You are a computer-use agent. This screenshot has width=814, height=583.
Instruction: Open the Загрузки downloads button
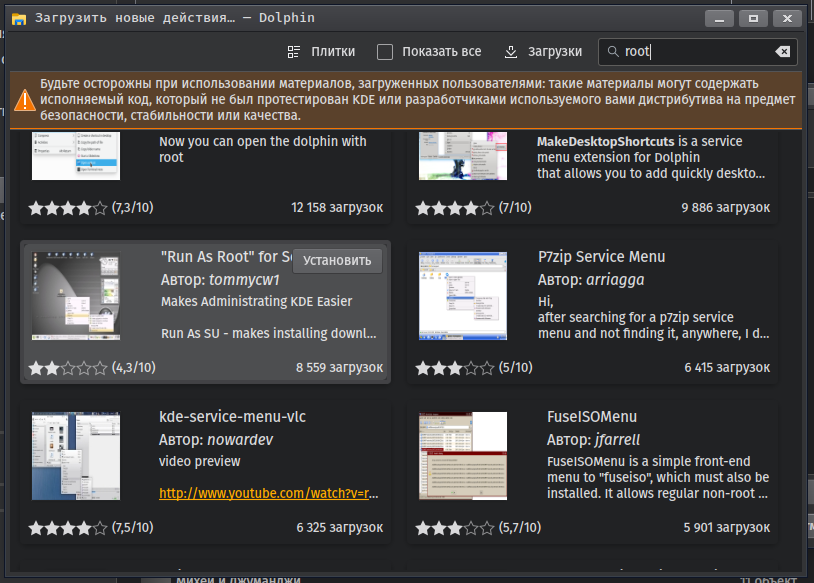[x=543, y=52]
